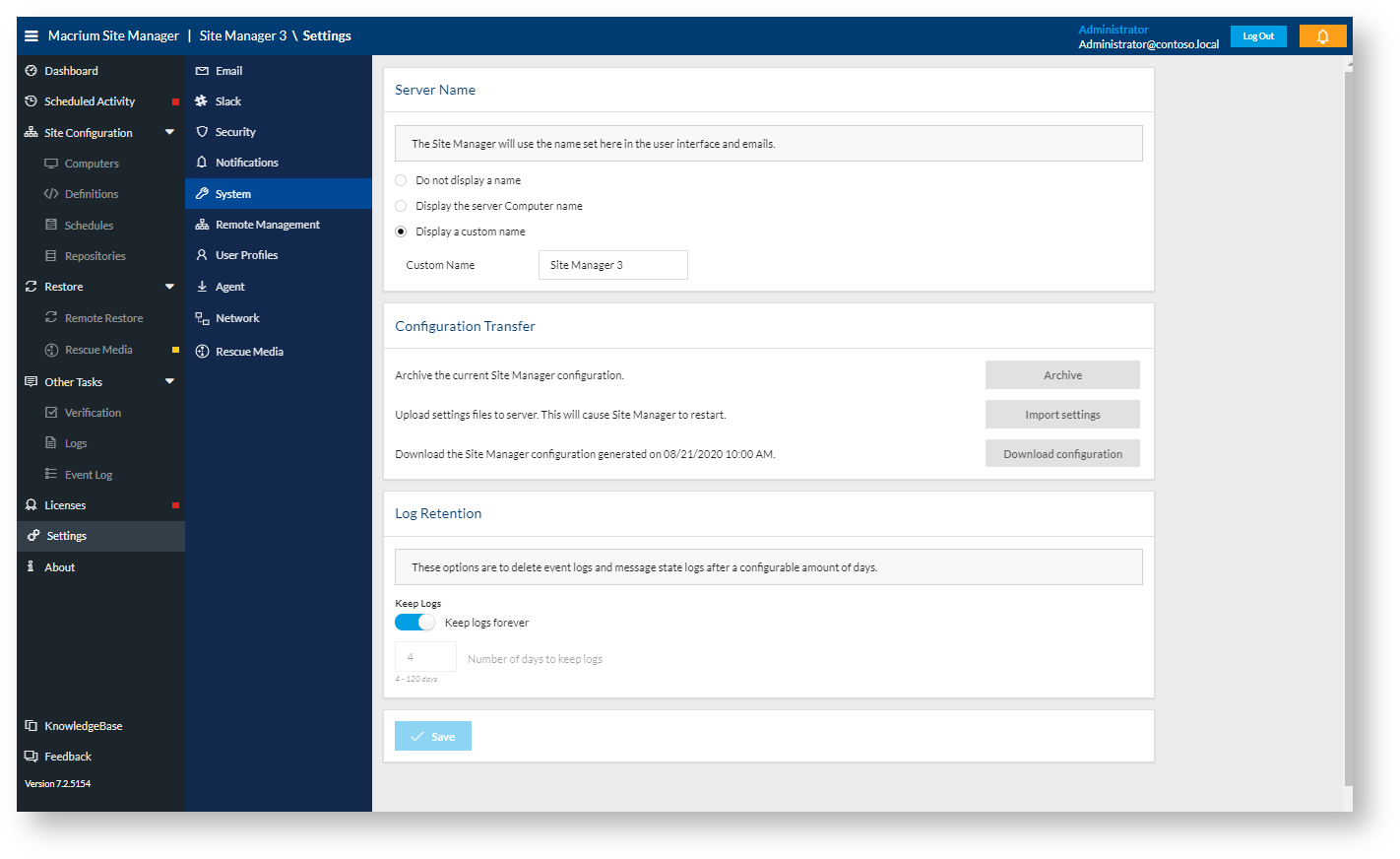Click the 'Server Name' heading
Image resolution: width=1400 pixels, height=859 pixels.
[x=435, y=90]
